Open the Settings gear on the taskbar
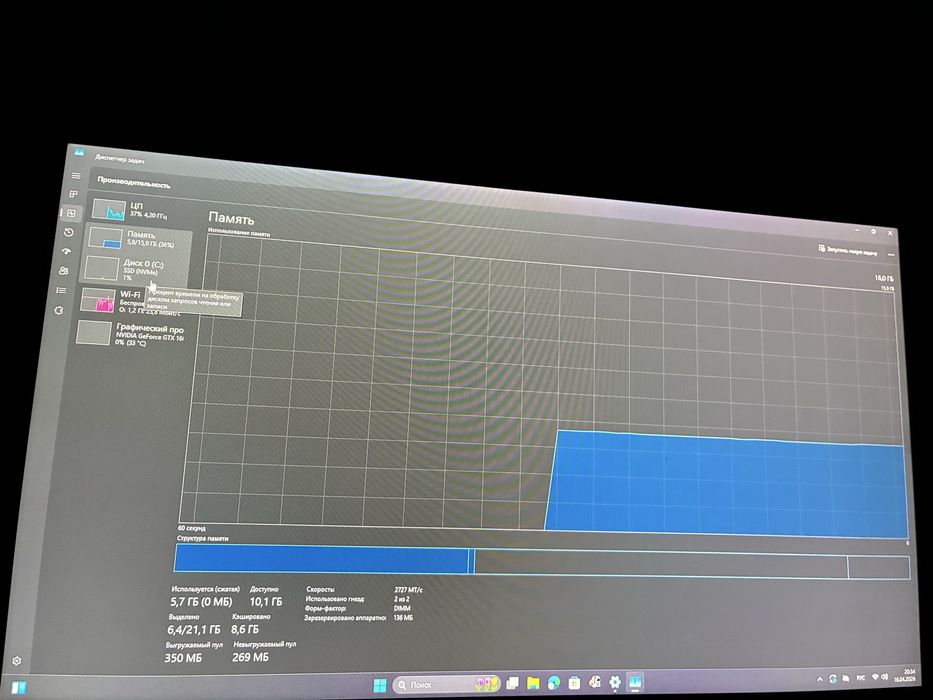This screenshot has height=700, width=933. (x=615, y=682)
